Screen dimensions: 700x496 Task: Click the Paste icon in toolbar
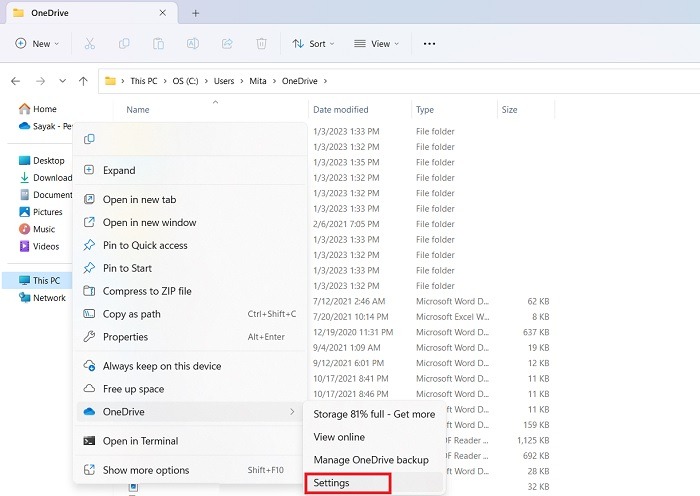coord(158,43)
